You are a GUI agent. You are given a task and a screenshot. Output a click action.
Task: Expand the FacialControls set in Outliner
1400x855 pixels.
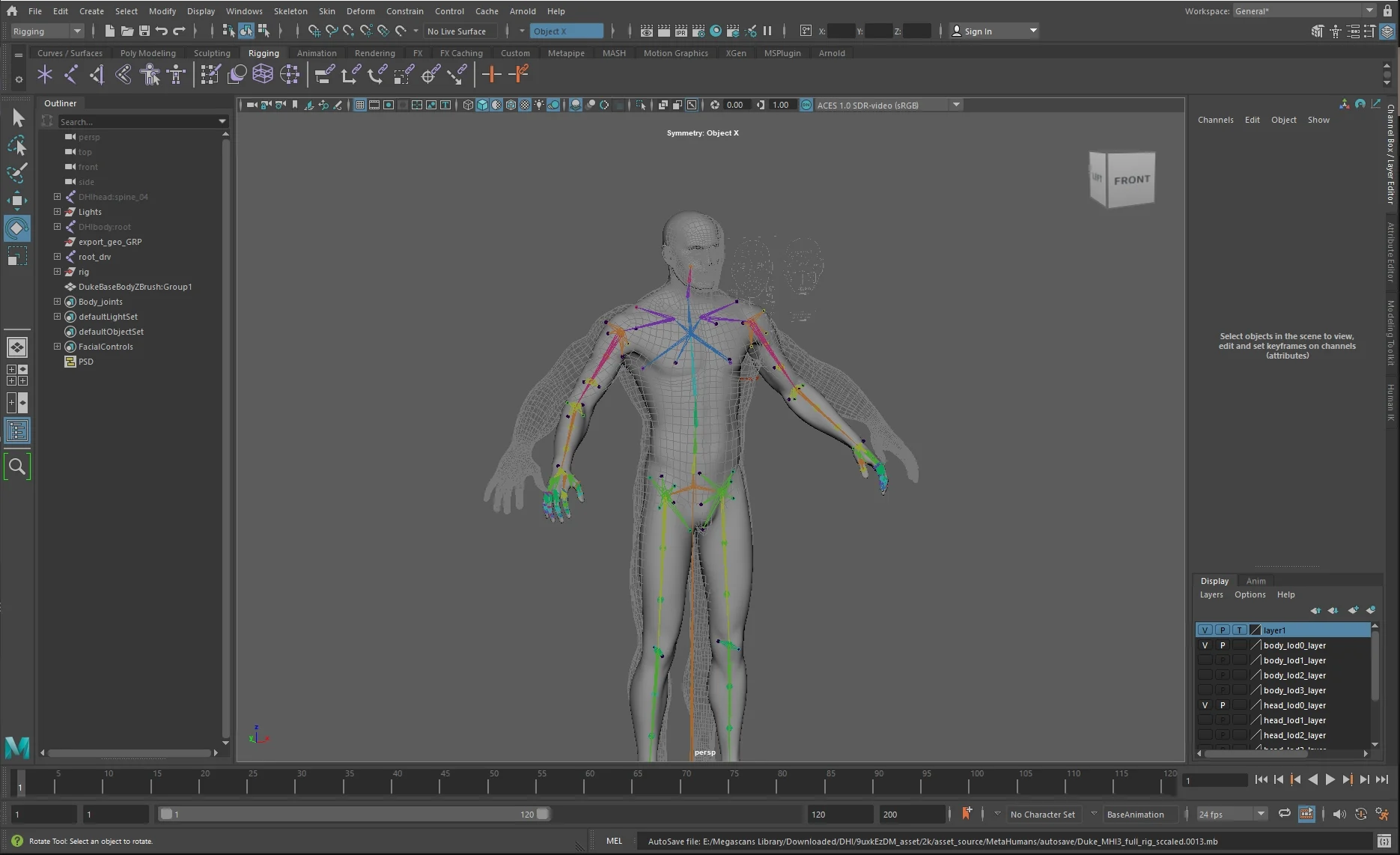[57, 347]
